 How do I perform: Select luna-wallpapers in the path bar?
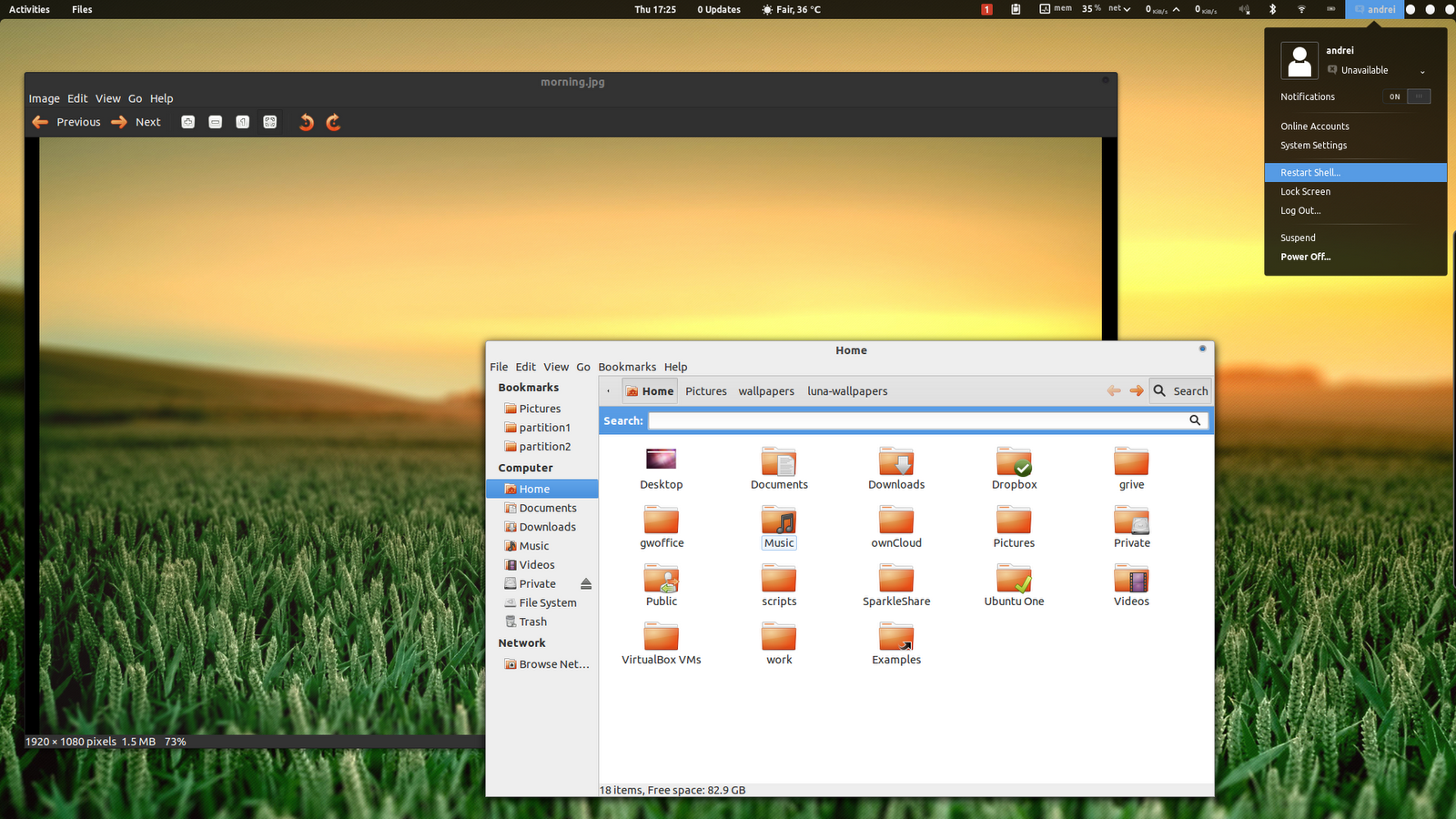[847, 391]
